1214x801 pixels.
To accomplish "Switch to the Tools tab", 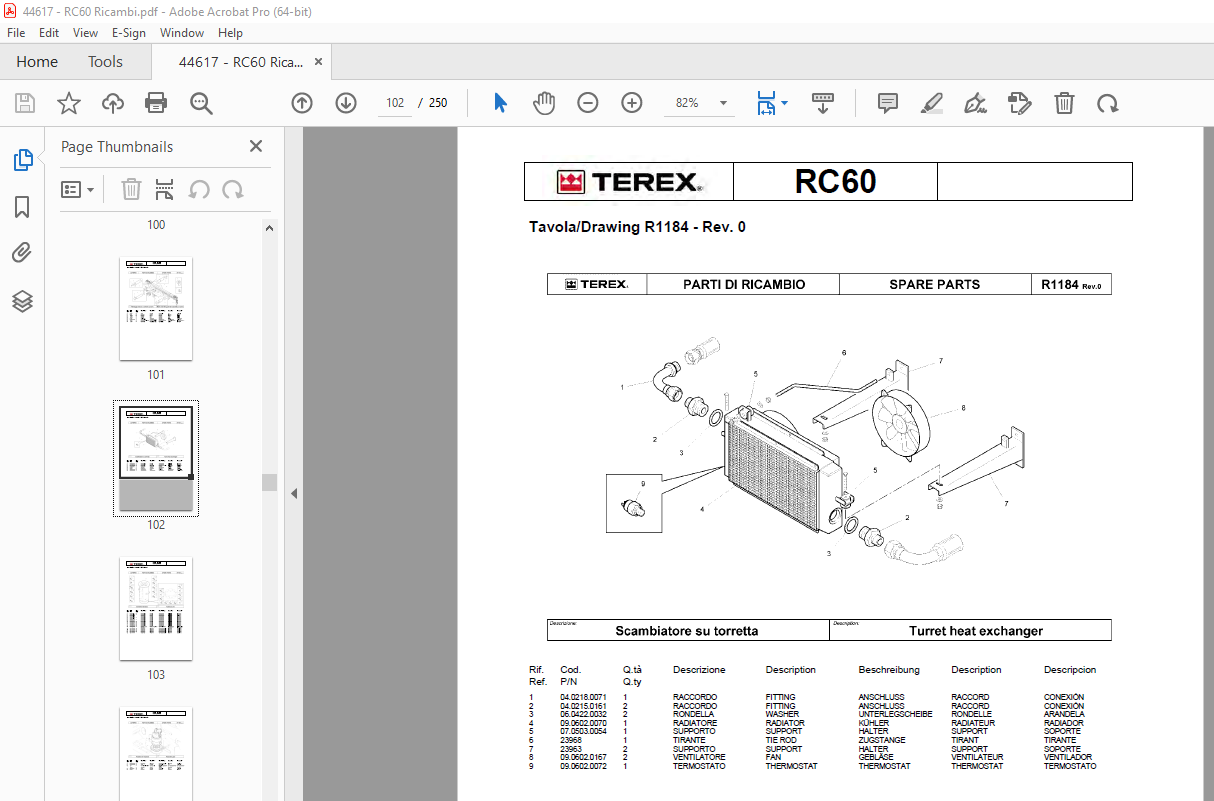I will (105, 62).
